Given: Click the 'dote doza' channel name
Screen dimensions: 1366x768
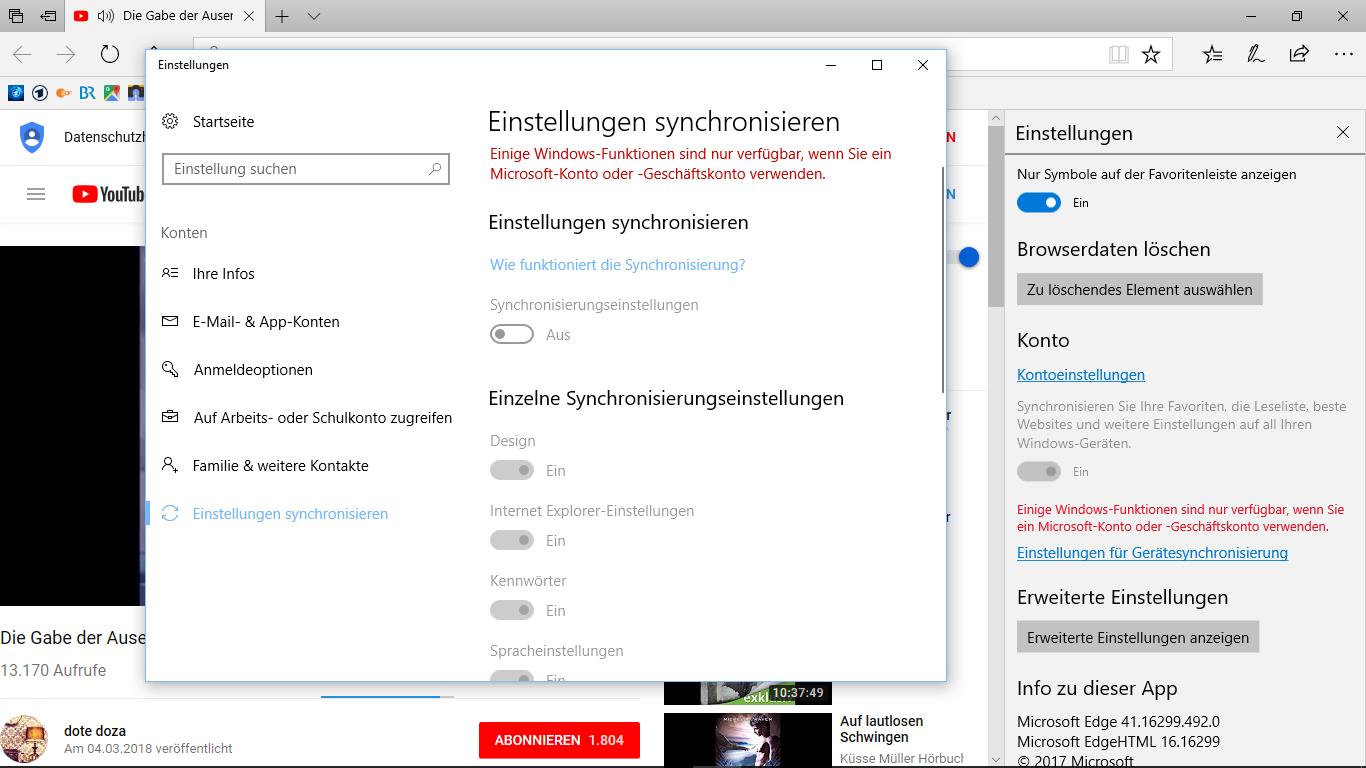Looking at the screenshot, I should (x=95, y=731).
